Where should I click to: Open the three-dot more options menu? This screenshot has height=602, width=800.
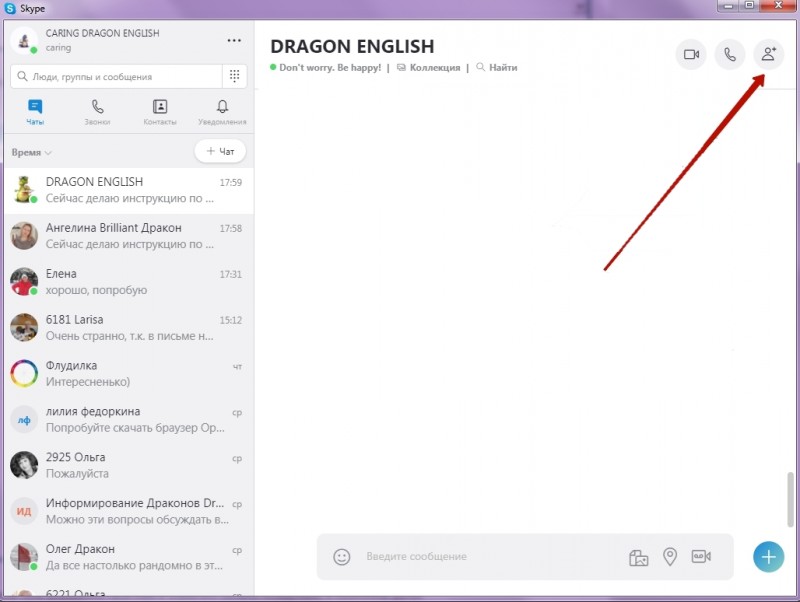pyautogui.click(x=234, y=40)
